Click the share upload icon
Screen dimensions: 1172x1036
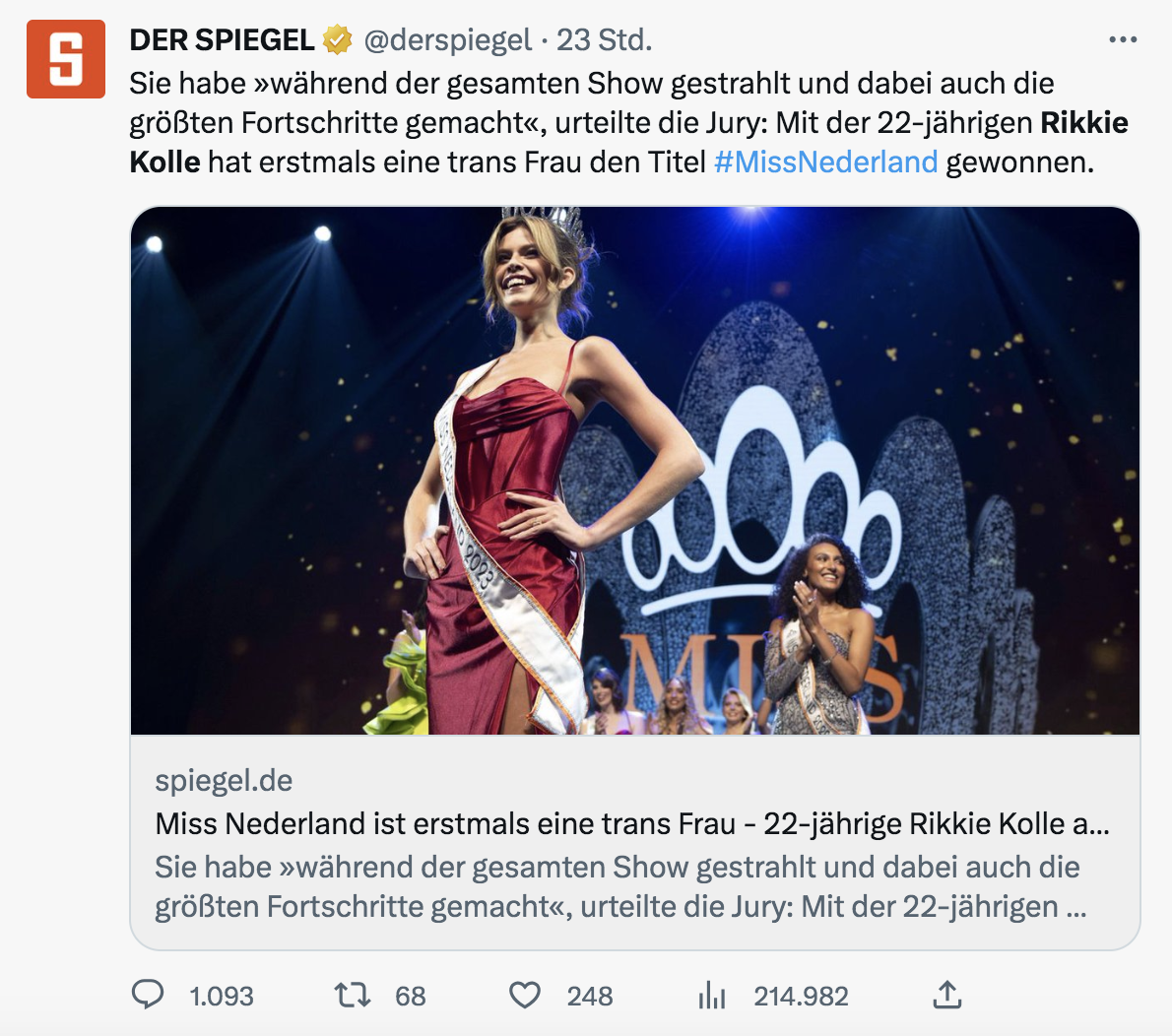[946, 995]
